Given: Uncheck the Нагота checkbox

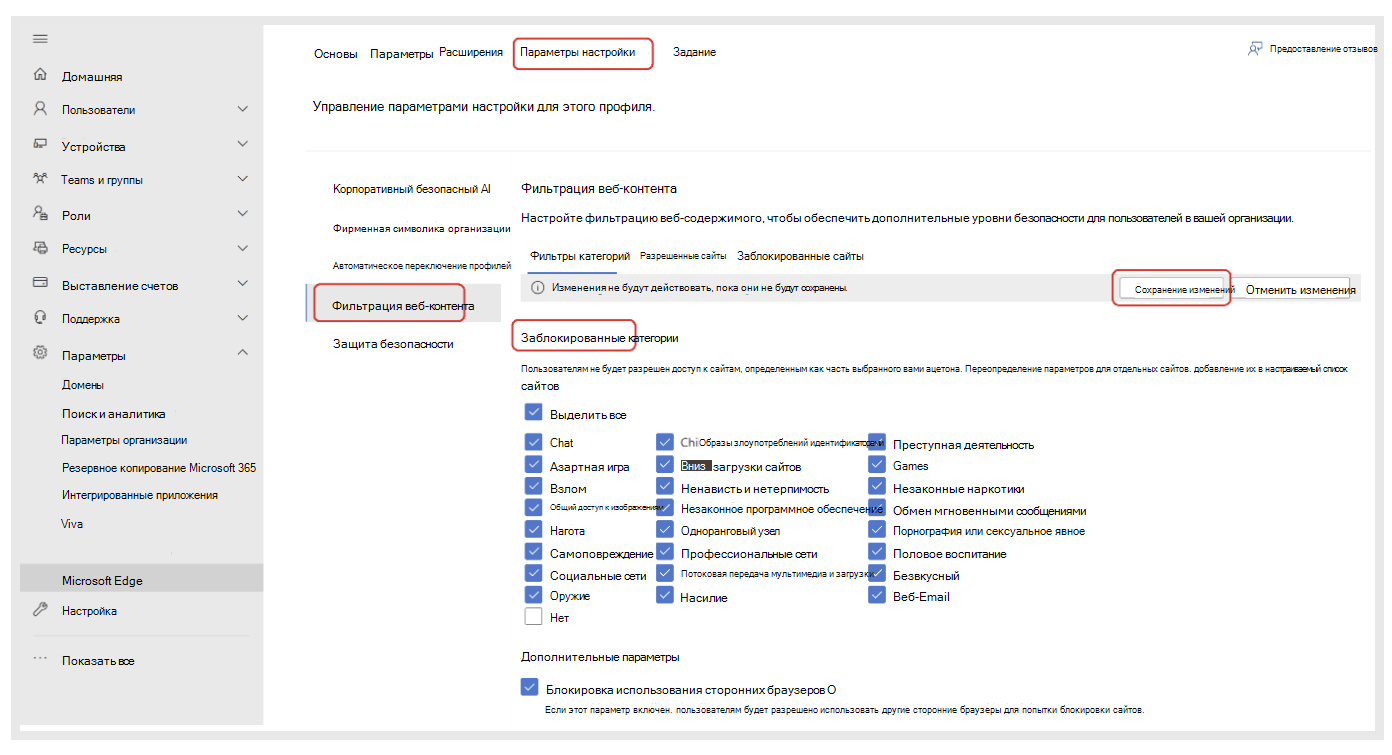Looking at the screenshot, I should point(533,530).
